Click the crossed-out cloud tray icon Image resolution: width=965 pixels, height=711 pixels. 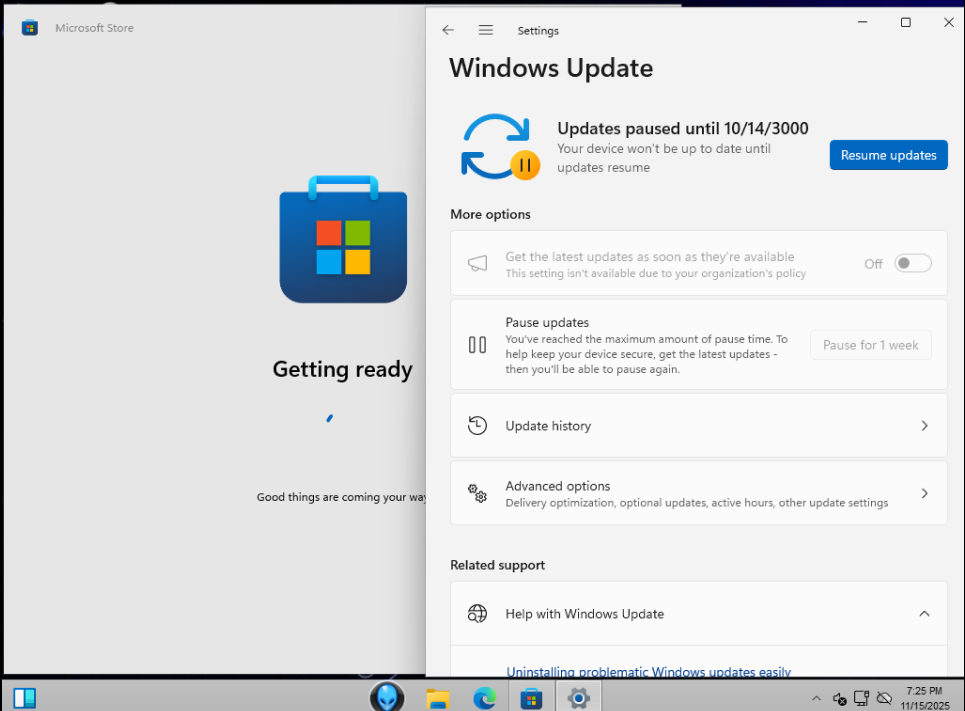coord(884,698)
